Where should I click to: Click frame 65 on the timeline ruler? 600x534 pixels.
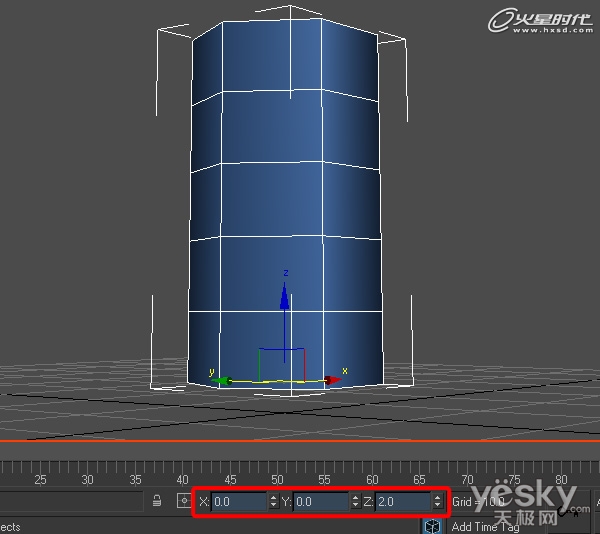pyautogui.click(x=419, y=479)
